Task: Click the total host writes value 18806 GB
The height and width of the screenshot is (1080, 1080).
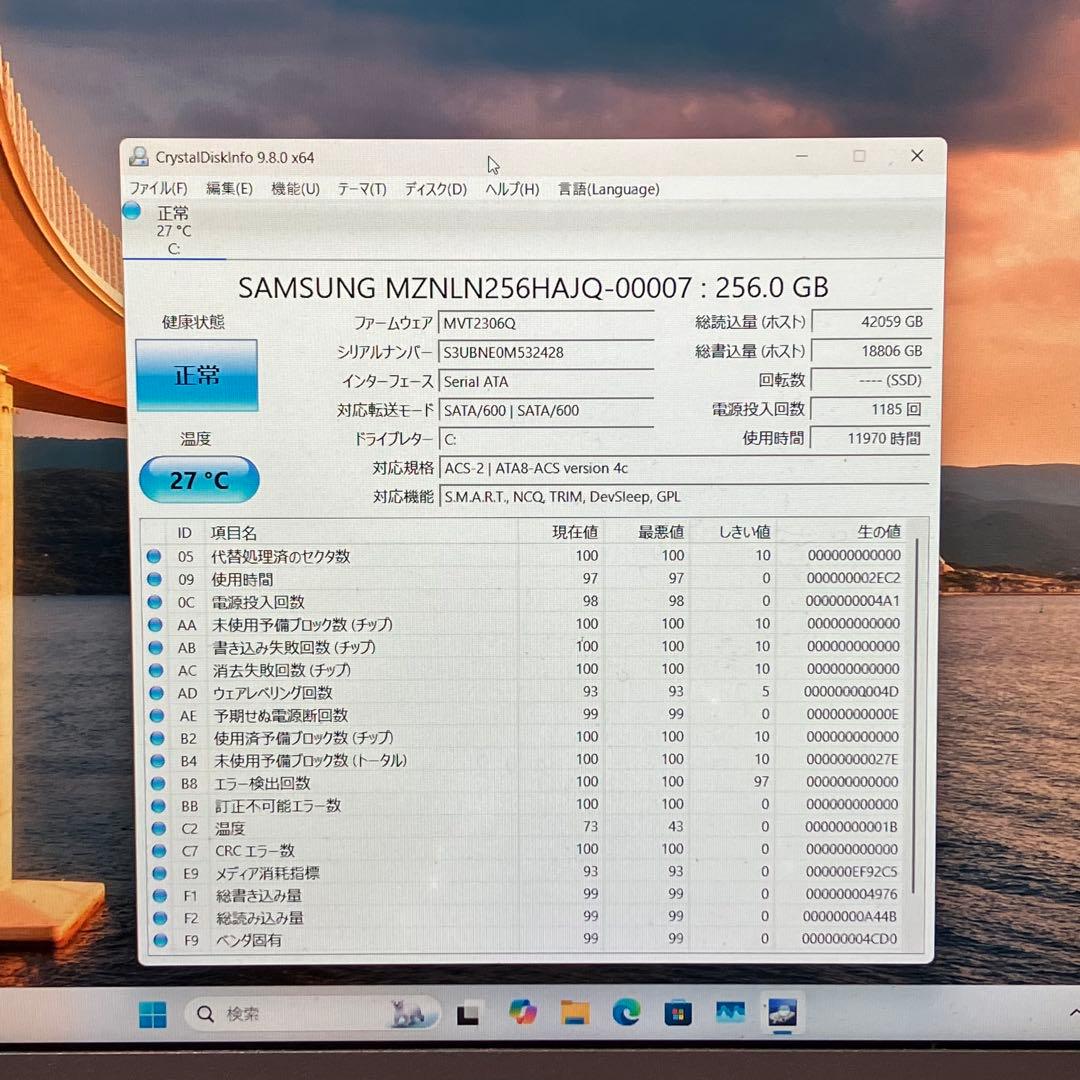Action: tap(871, 351)
